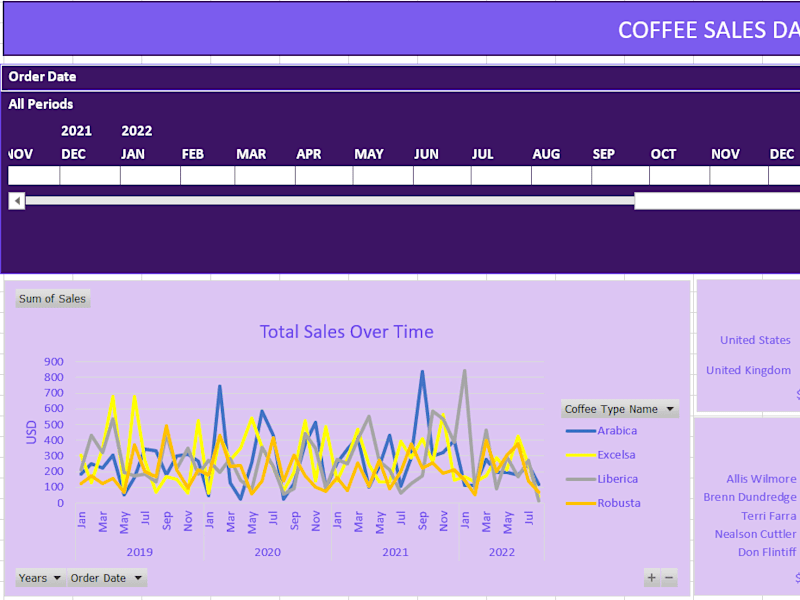Select the JAN 2022 timeline period
The image size is (800, 600).
tap(150, 176)
